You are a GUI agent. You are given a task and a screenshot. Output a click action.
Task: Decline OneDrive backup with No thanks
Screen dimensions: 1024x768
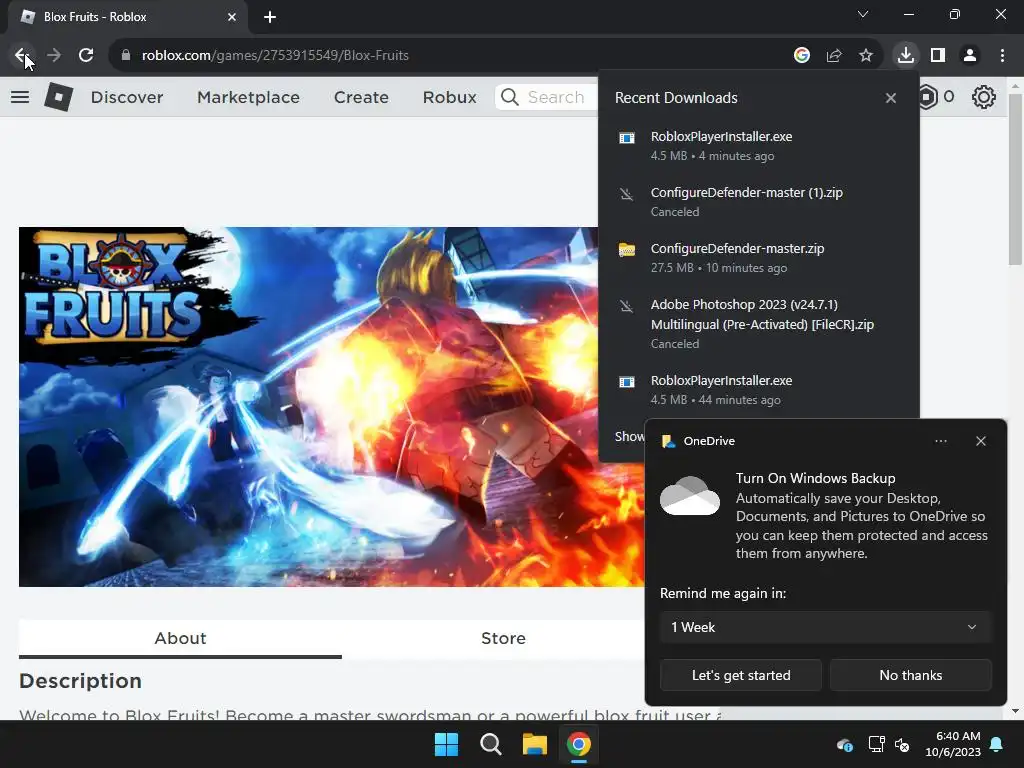[910, 675]
